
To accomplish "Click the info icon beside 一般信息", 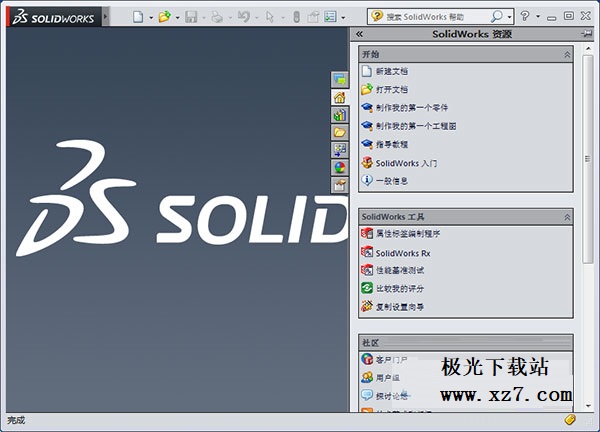I will [367, 180].
